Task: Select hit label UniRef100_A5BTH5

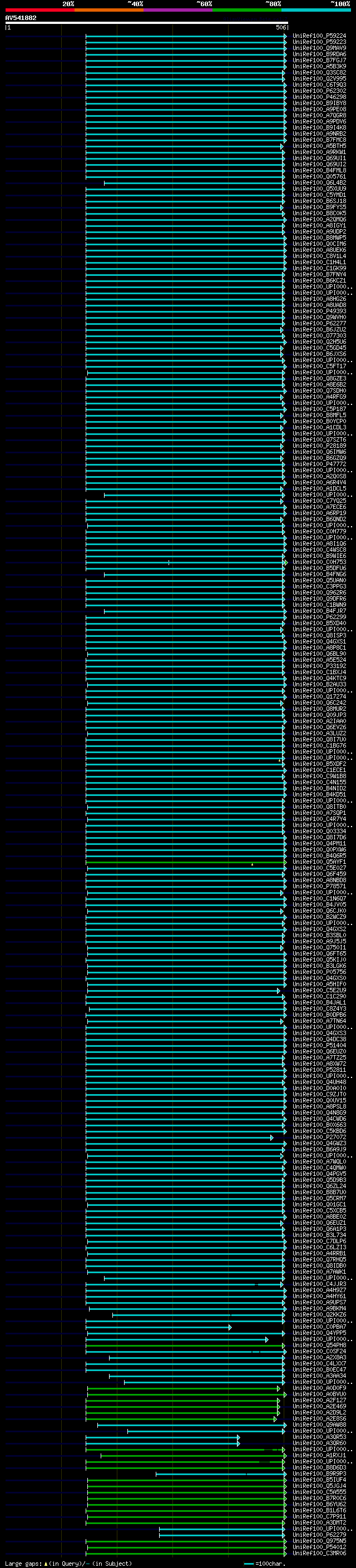Action: click(x=319, y=146)
